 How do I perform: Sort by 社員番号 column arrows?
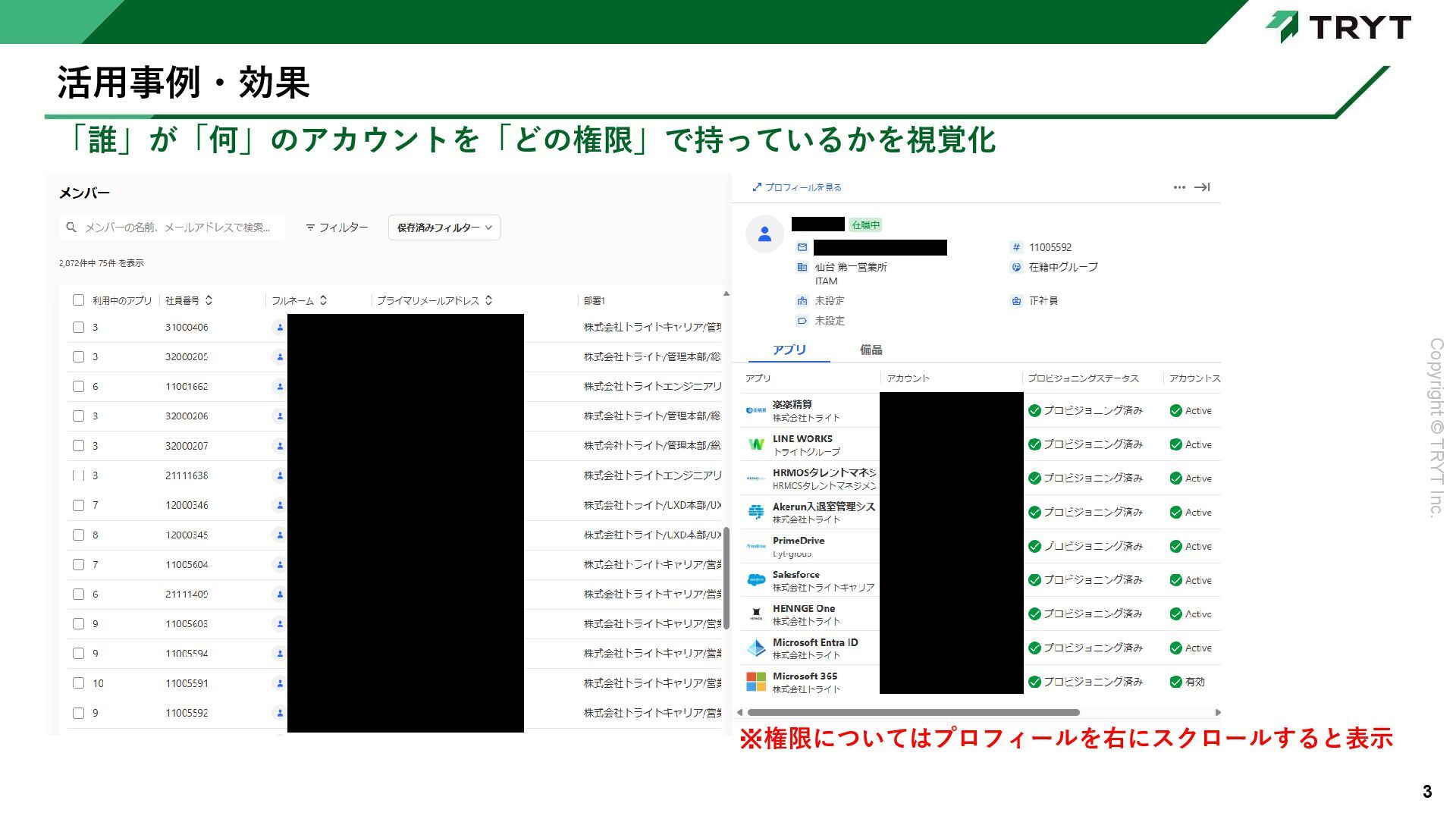[x=209, y=300]
